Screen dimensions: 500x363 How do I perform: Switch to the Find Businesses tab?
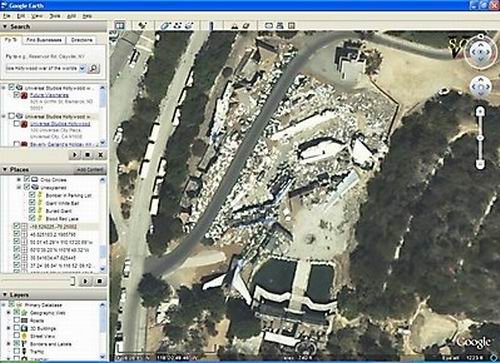click(x=44, y=40)
